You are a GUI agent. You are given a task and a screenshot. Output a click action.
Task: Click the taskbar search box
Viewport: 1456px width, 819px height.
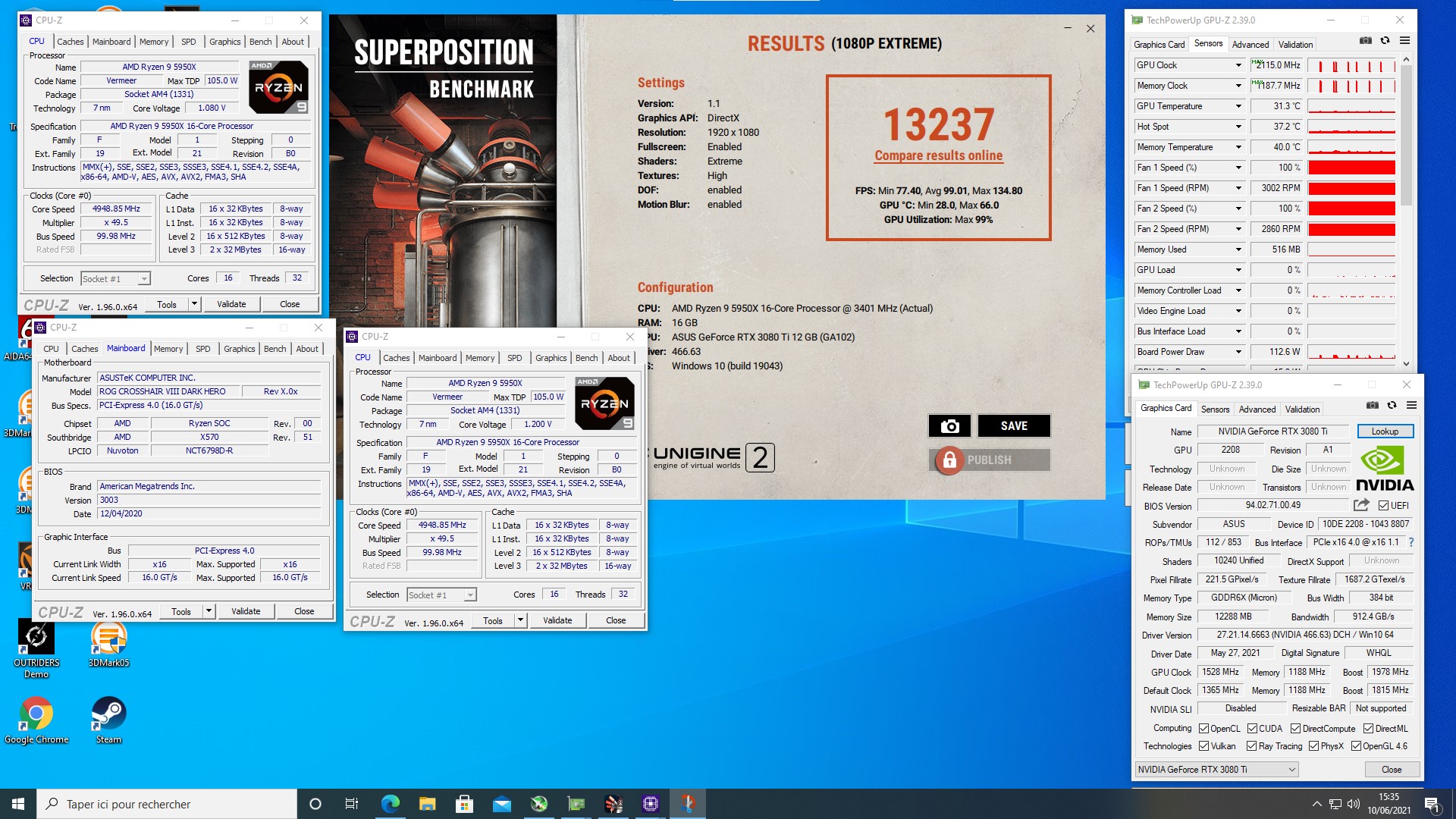click(x=167, y=804)
